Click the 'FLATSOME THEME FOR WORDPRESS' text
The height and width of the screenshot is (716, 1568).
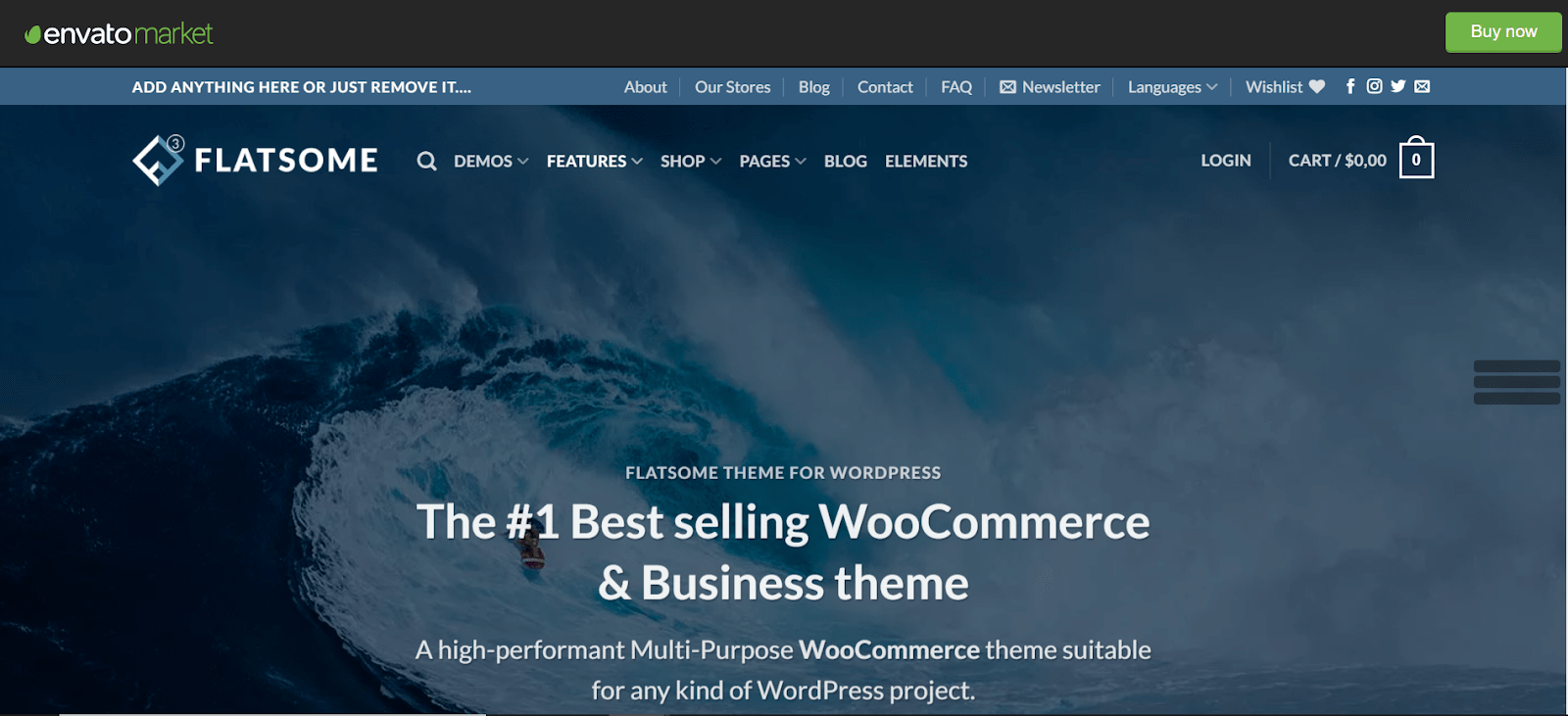tap(783, 473)
